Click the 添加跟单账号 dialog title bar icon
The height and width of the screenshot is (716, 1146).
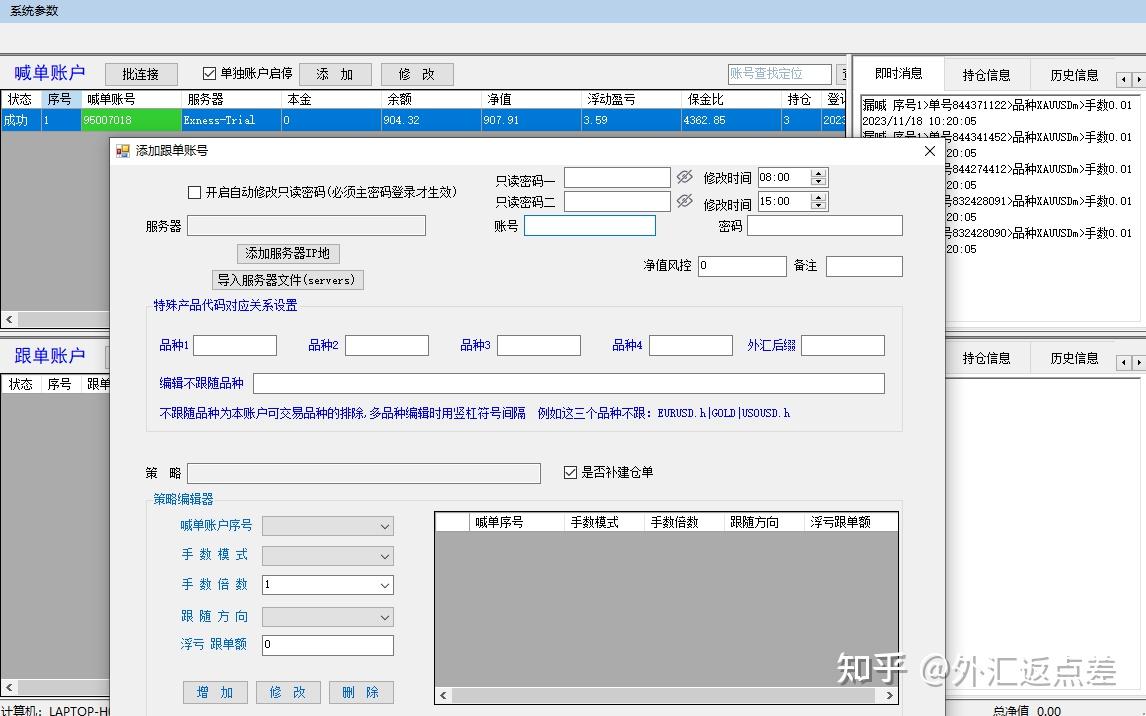coord(124,151)
